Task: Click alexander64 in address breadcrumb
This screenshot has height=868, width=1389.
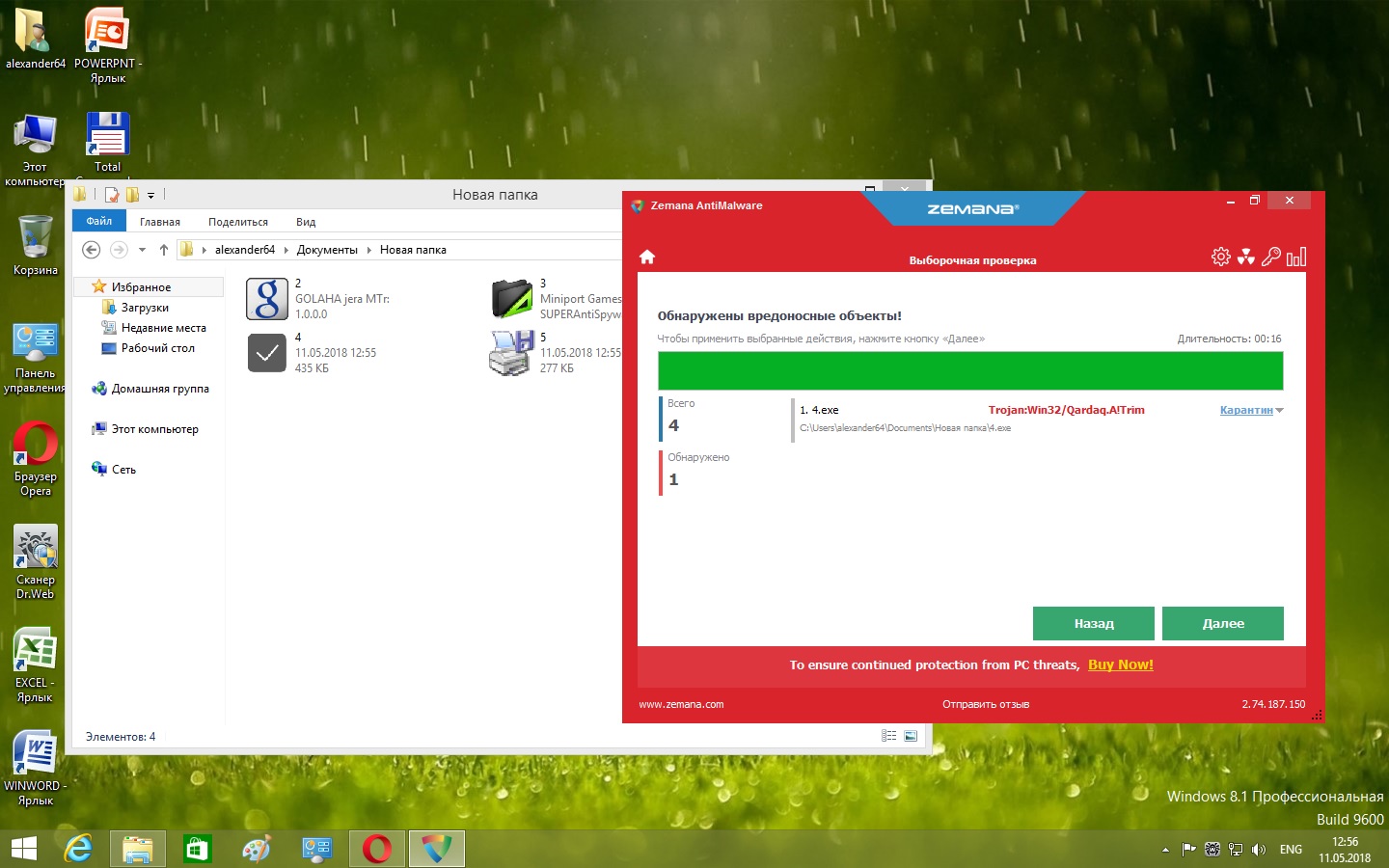Action: (245, 250)
